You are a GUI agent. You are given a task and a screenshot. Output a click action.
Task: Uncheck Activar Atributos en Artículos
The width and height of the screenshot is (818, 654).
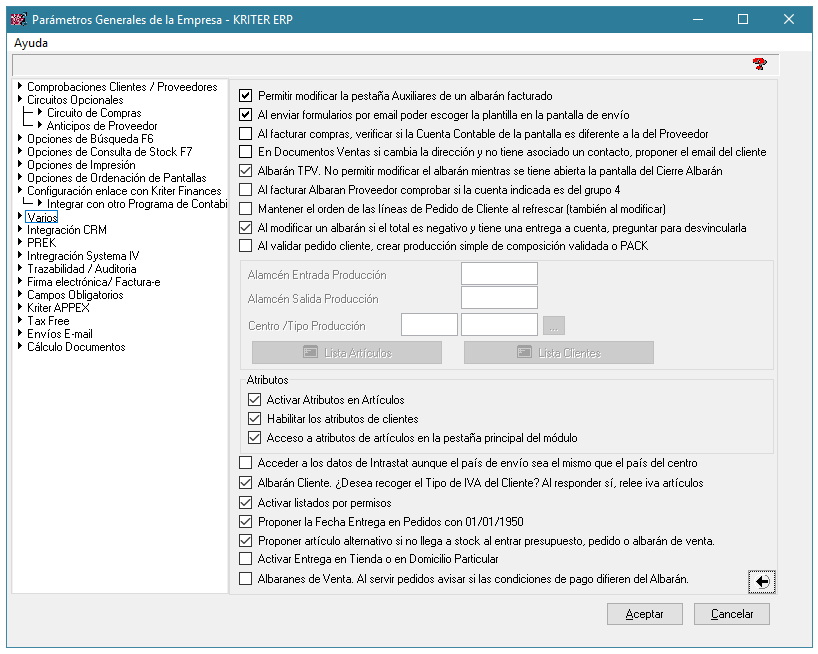pos(254,399)
